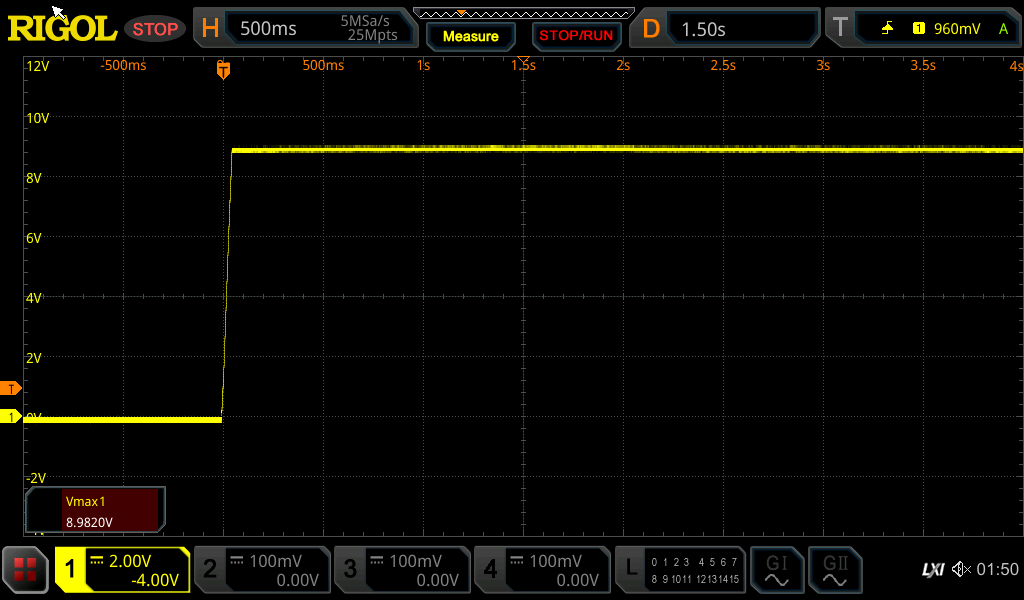Open the red main menu grid icon
Screen dimensions: 1024x600
pyautogui.click(x=24, y=570)
